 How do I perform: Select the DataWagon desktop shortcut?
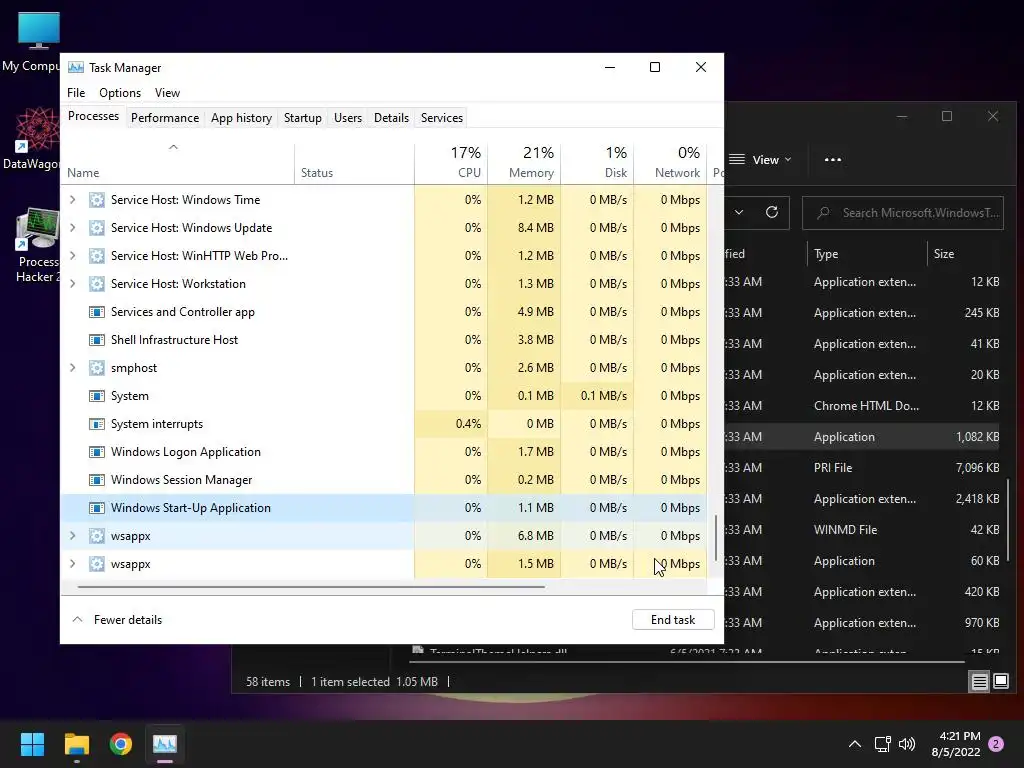point(33,139)
